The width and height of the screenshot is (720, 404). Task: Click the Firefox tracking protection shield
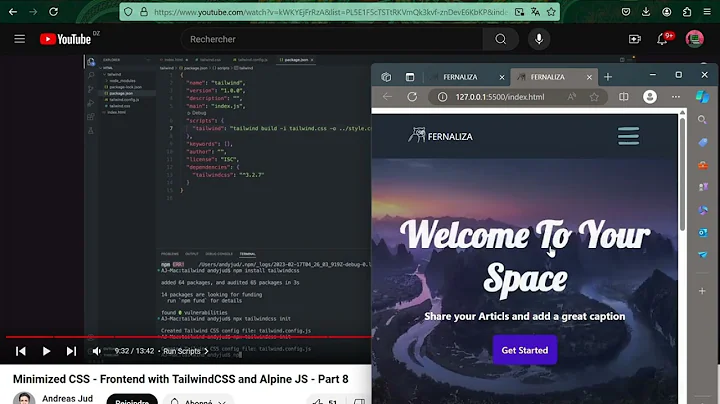[128, 12]
